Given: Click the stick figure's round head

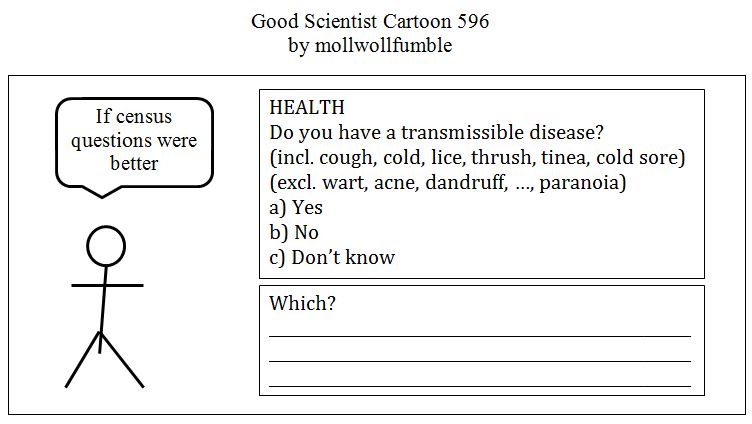Looking at the screenshot, I should click(x=105, y=246).
